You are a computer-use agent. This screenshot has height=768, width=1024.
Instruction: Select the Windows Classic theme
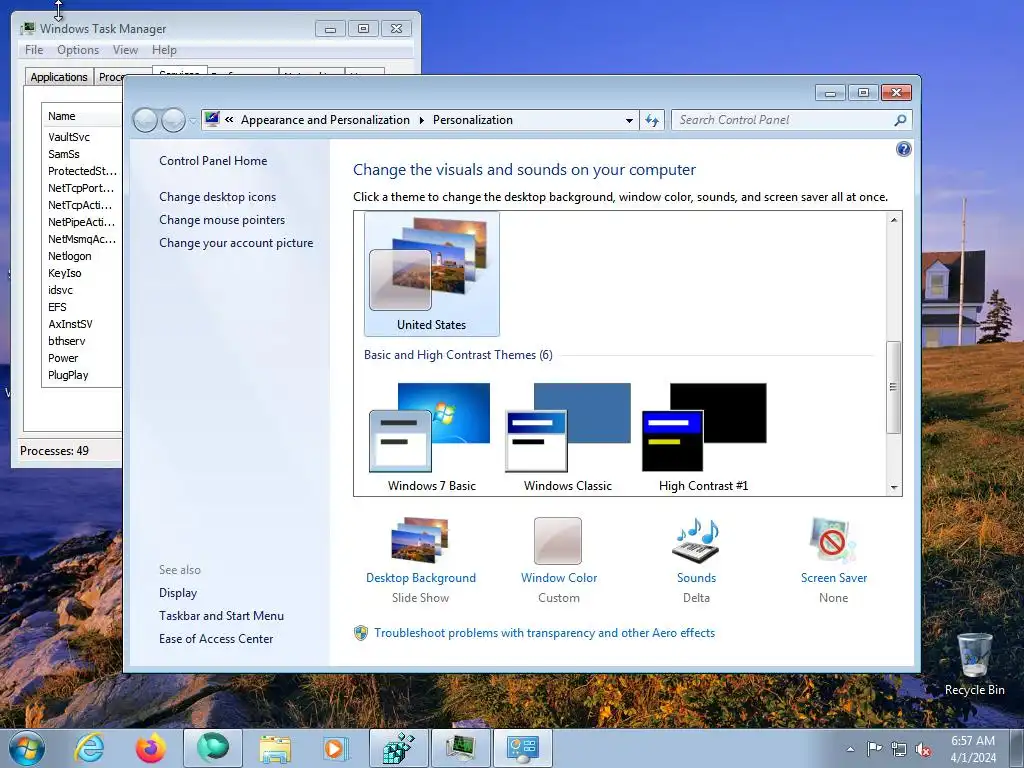[568, 438]
